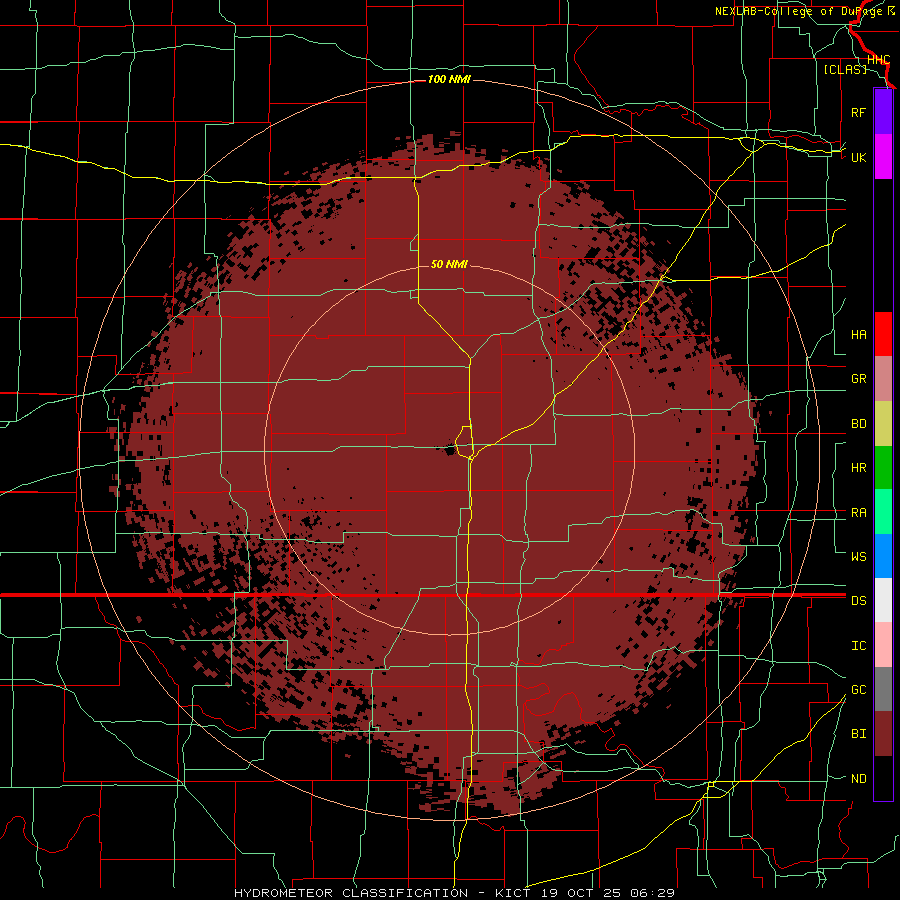
Task: Click the 50 NMI range ring label
Action: (449, 264)
